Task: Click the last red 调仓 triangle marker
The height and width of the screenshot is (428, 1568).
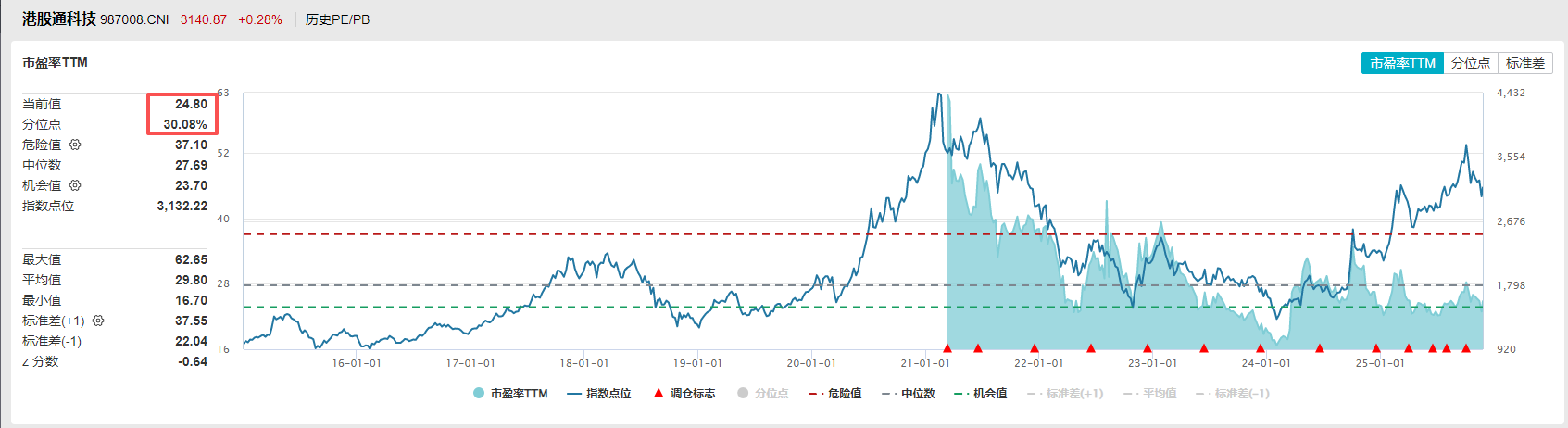Action: click(1466, 348)
